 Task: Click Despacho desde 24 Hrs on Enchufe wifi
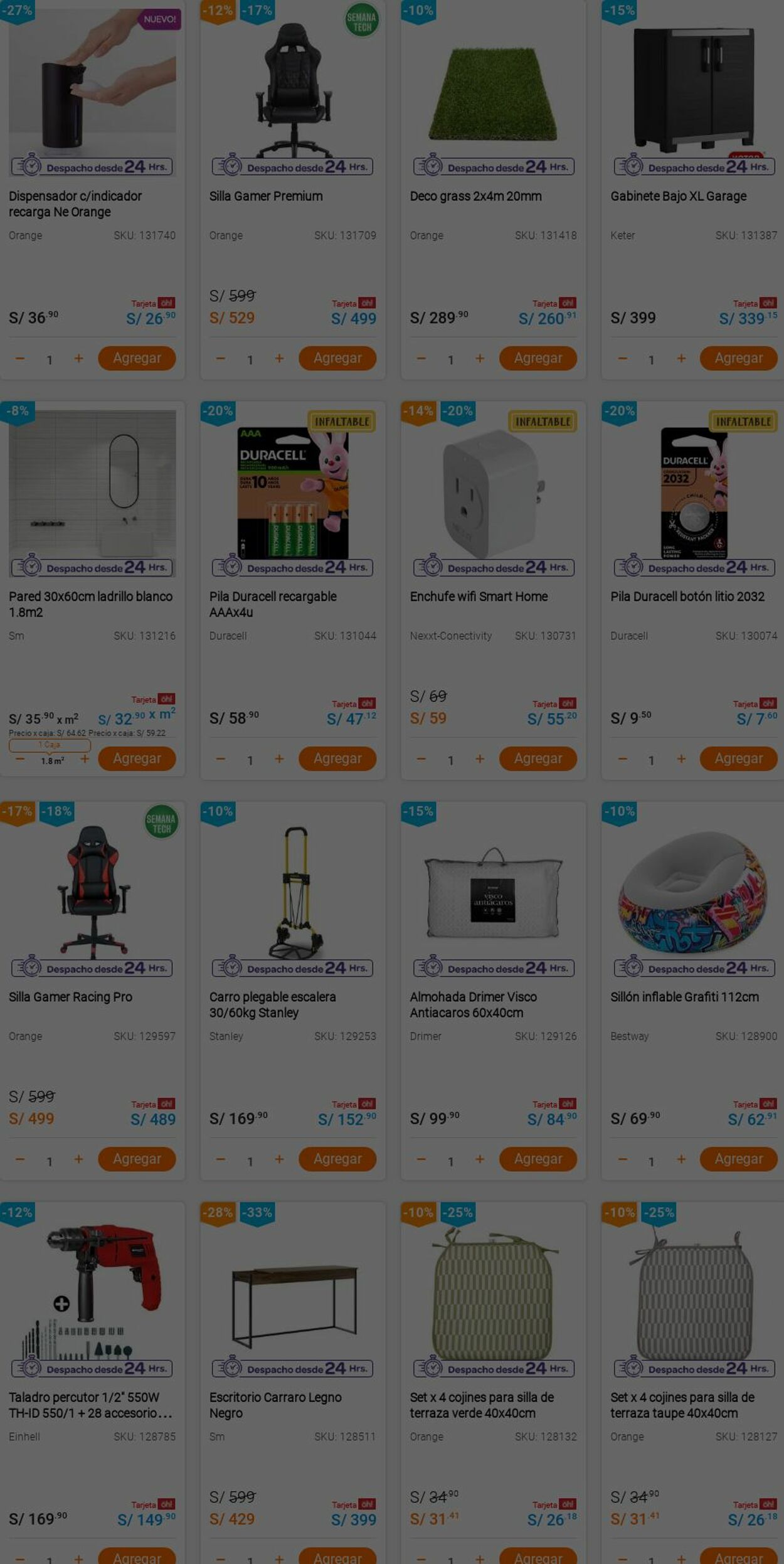pos(494,568)
